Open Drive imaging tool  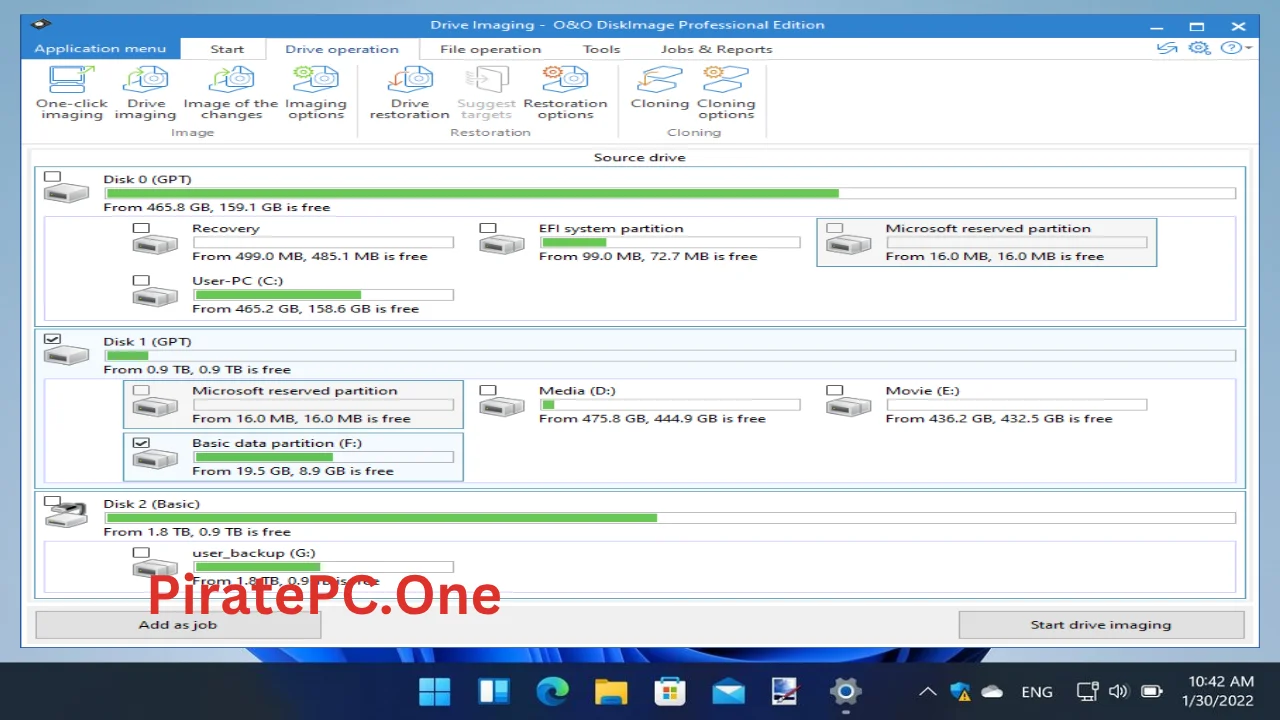point(146,93)
